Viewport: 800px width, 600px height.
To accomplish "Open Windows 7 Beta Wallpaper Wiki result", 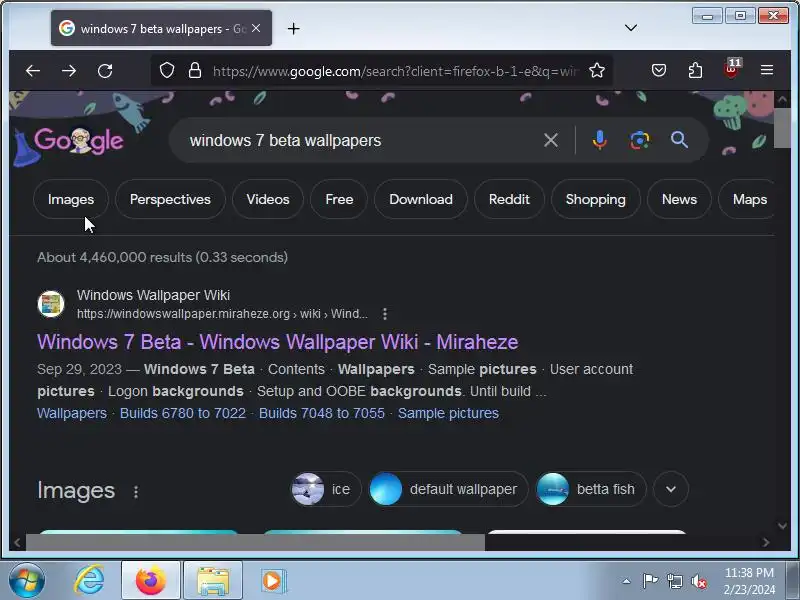I will click(278, 342).
